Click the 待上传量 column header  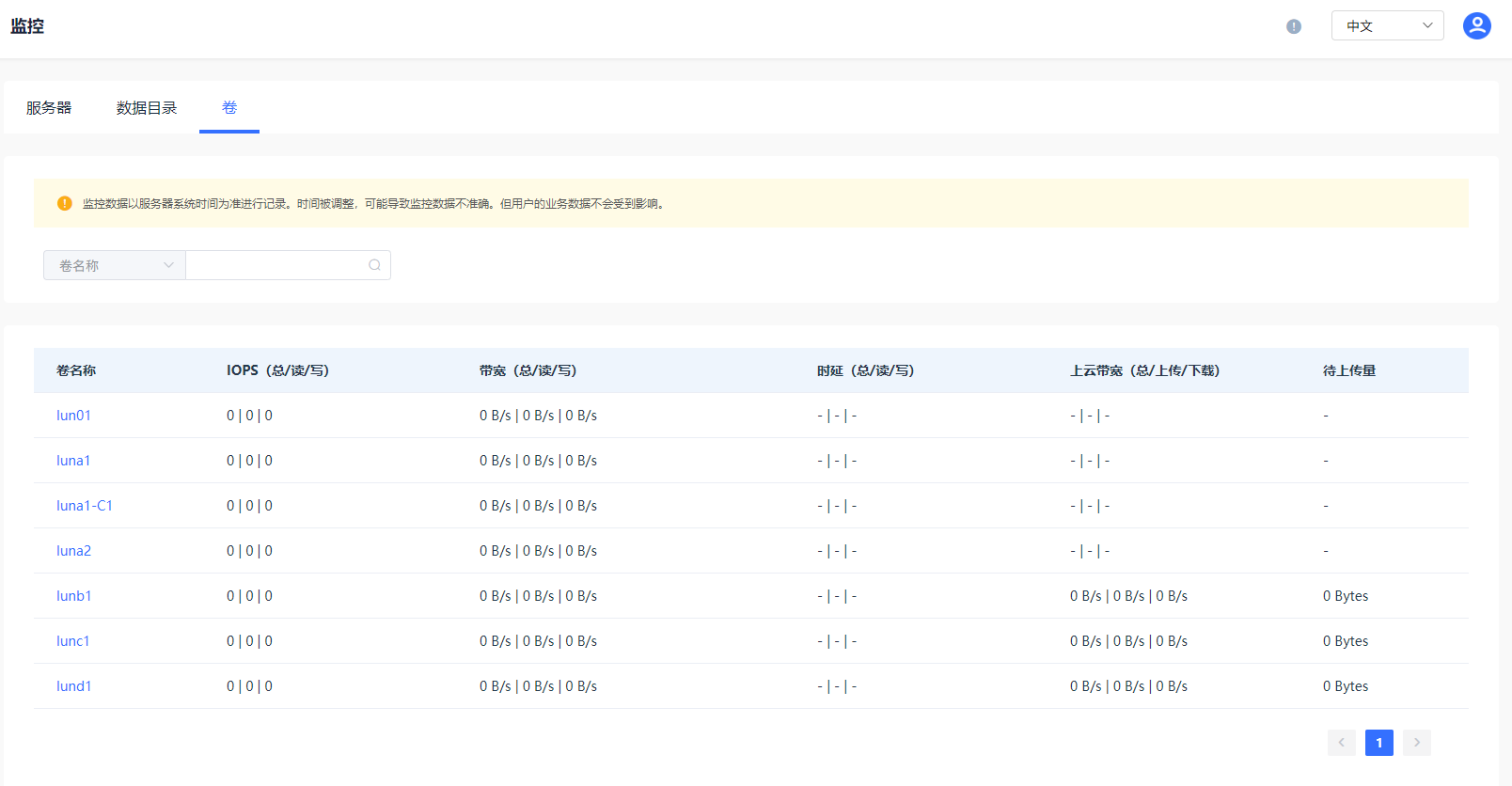tap(1348, 370)
